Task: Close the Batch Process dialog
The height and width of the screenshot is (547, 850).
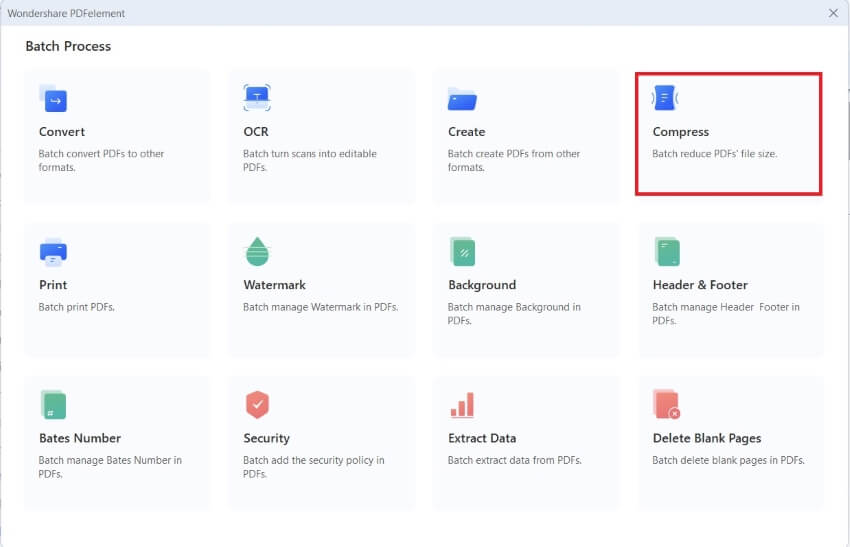Action: [x=833, y=13]
